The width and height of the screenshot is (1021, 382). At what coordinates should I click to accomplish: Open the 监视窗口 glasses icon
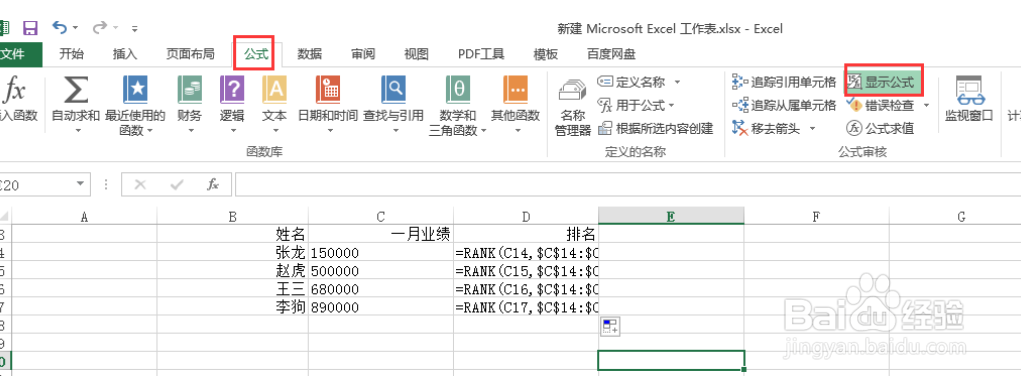(969, 90)
